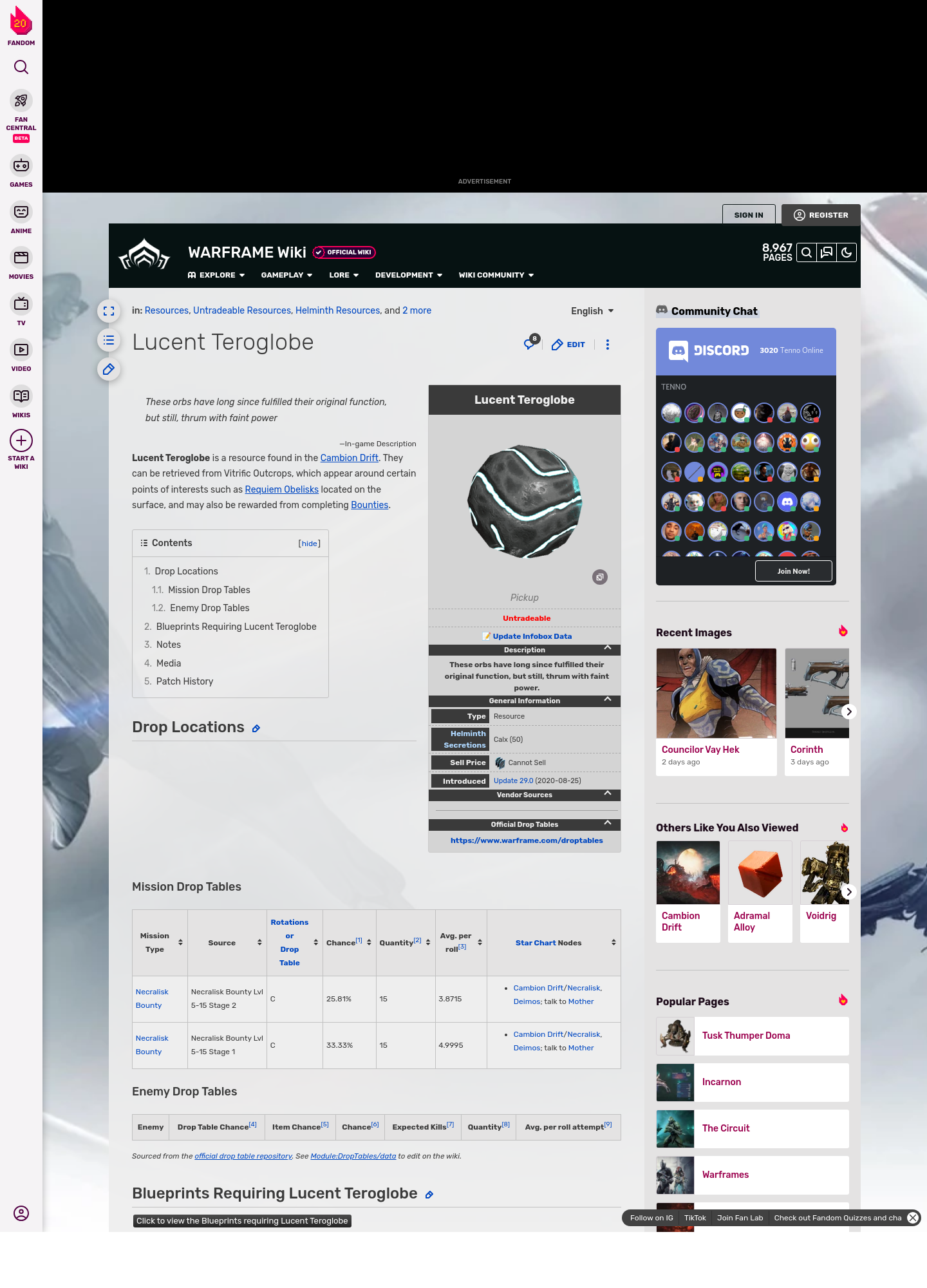
Task: Open Module:DropTables/data link
Action: pyautogui.click(x=353, y=1156)
